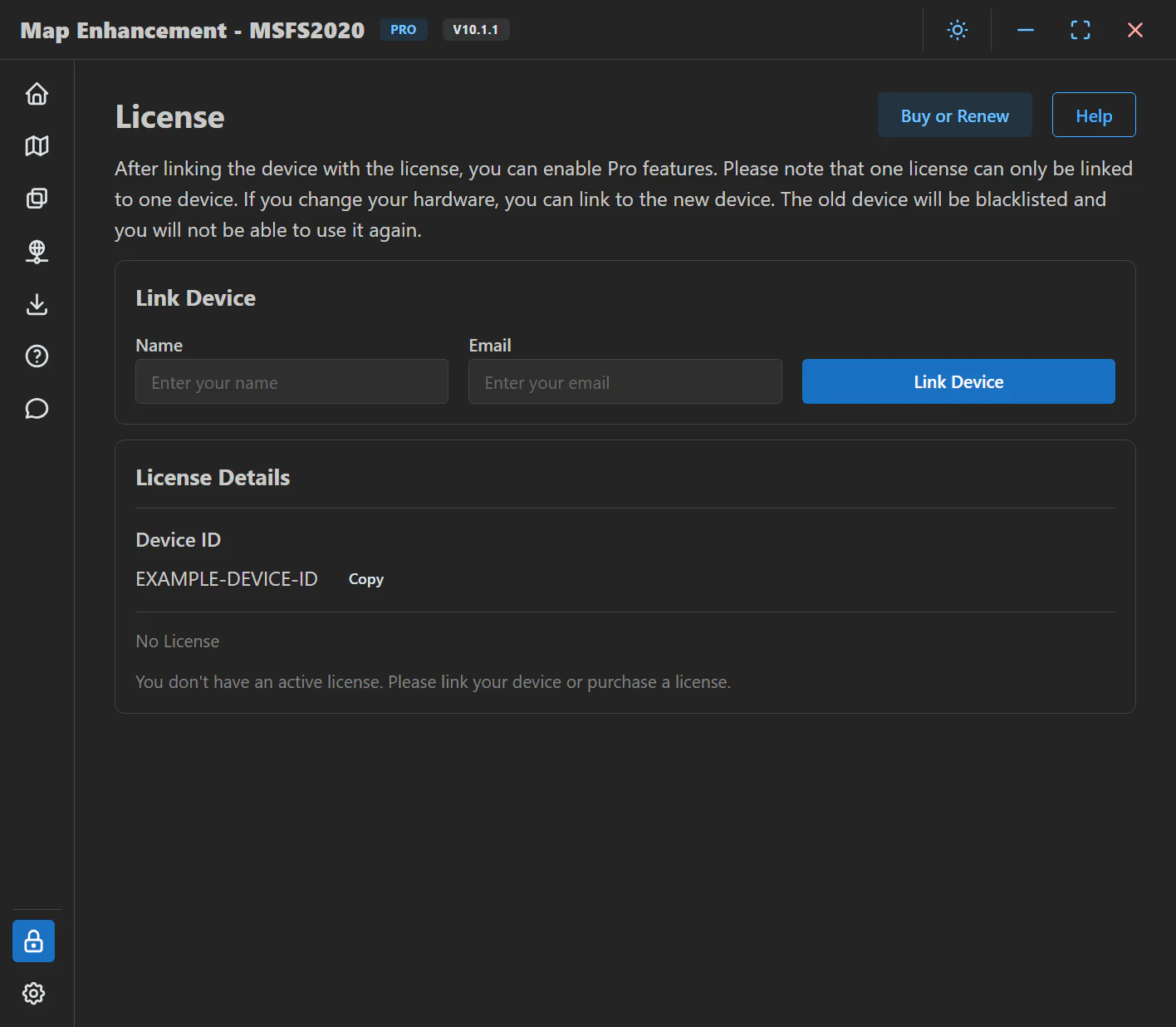Click the Buy or Renew button
The height and width of the screenshot is (1027, 1176).
(x=955, y=115)
